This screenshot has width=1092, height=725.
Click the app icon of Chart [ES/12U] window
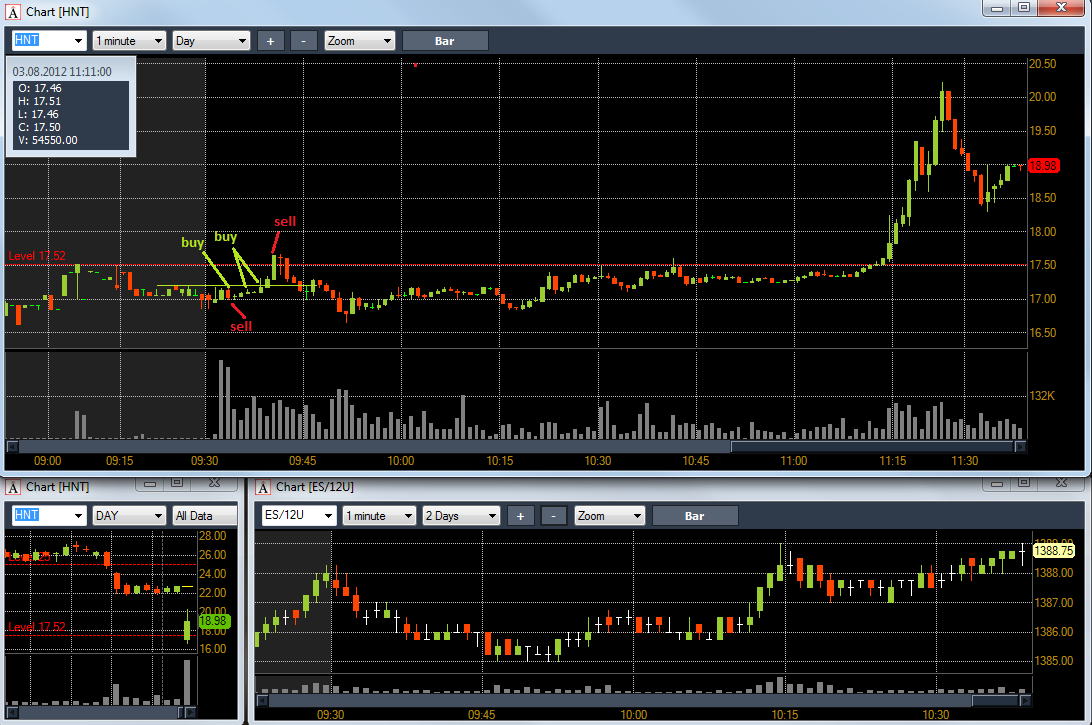pos(263,487)
